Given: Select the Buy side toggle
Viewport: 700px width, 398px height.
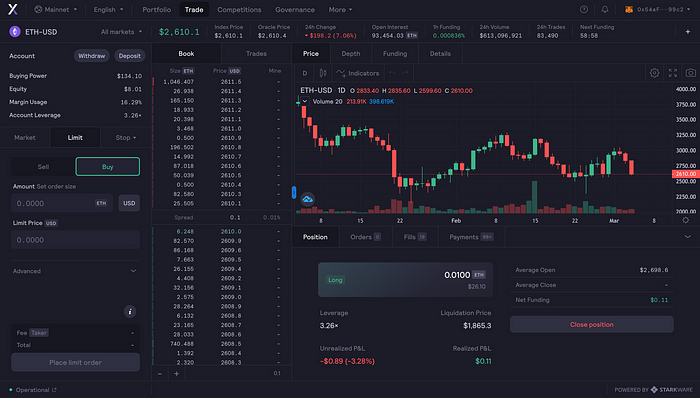Looking at the screenshot, I should tap(108, 166).
